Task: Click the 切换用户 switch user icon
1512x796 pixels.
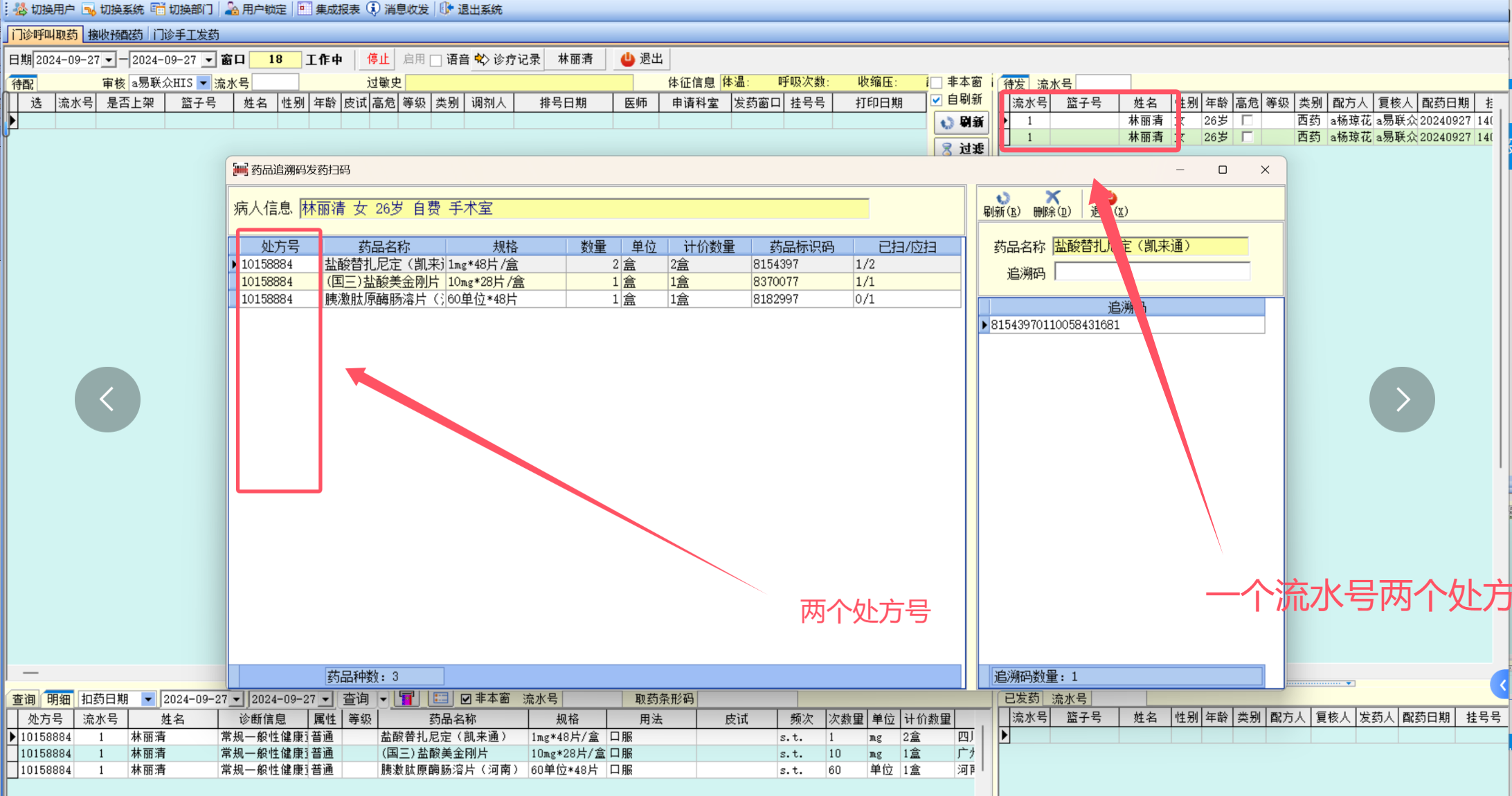Action: [x=20, y=9]
